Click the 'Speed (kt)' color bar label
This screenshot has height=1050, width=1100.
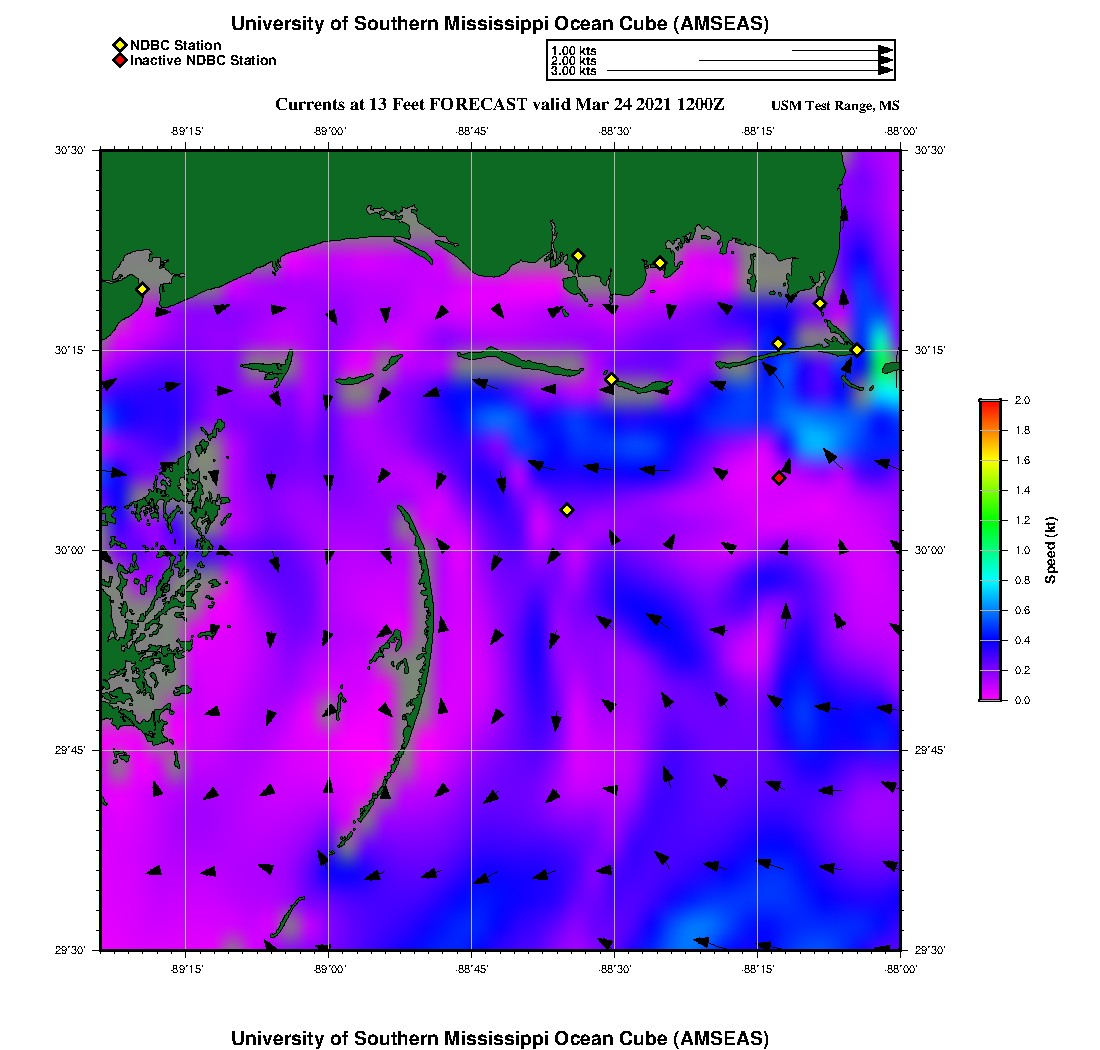1050,550
